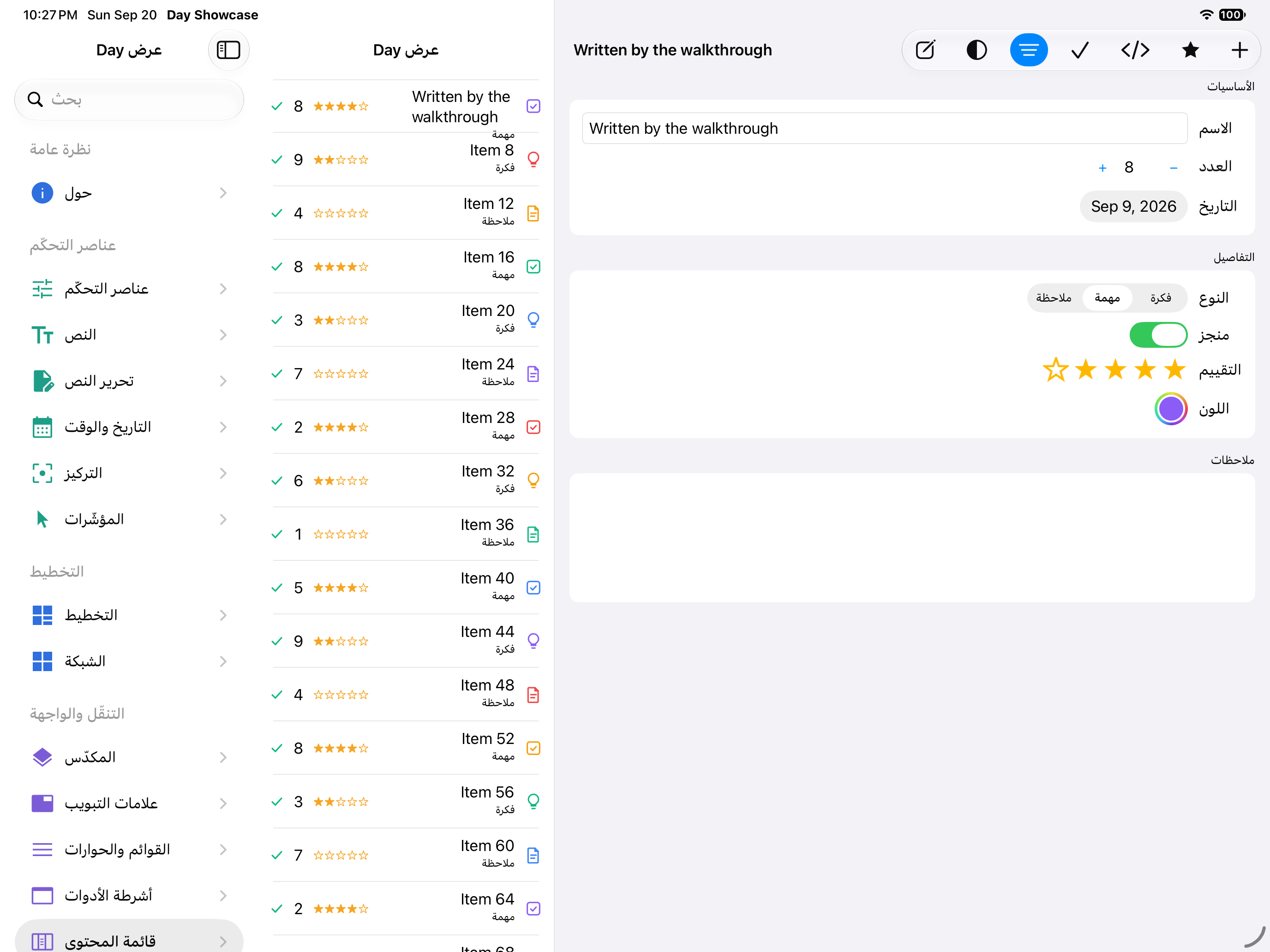Select the ملاحظة type segment
This screenshot has width=1270, height=952.
click(1053, 298)
